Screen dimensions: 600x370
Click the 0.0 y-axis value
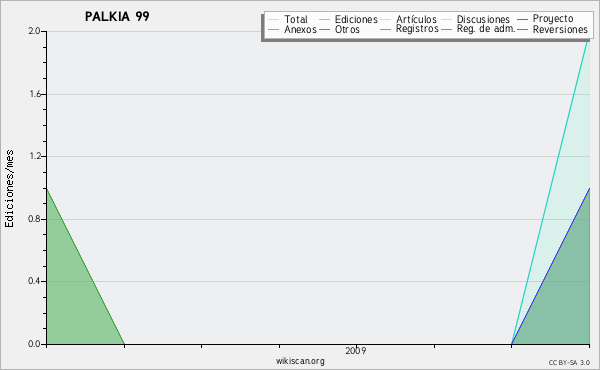coord(34,344)
